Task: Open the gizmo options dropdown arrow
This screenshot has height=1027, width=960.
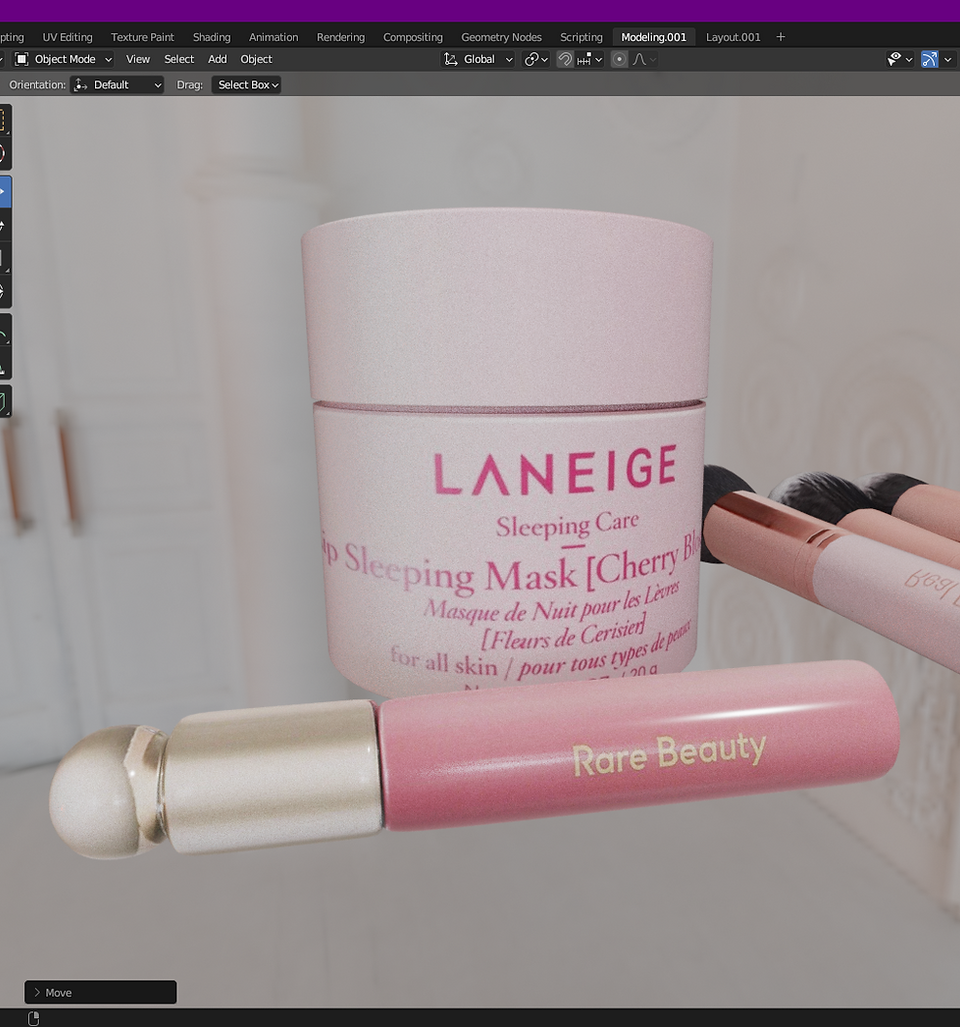Action: point(948,59)
